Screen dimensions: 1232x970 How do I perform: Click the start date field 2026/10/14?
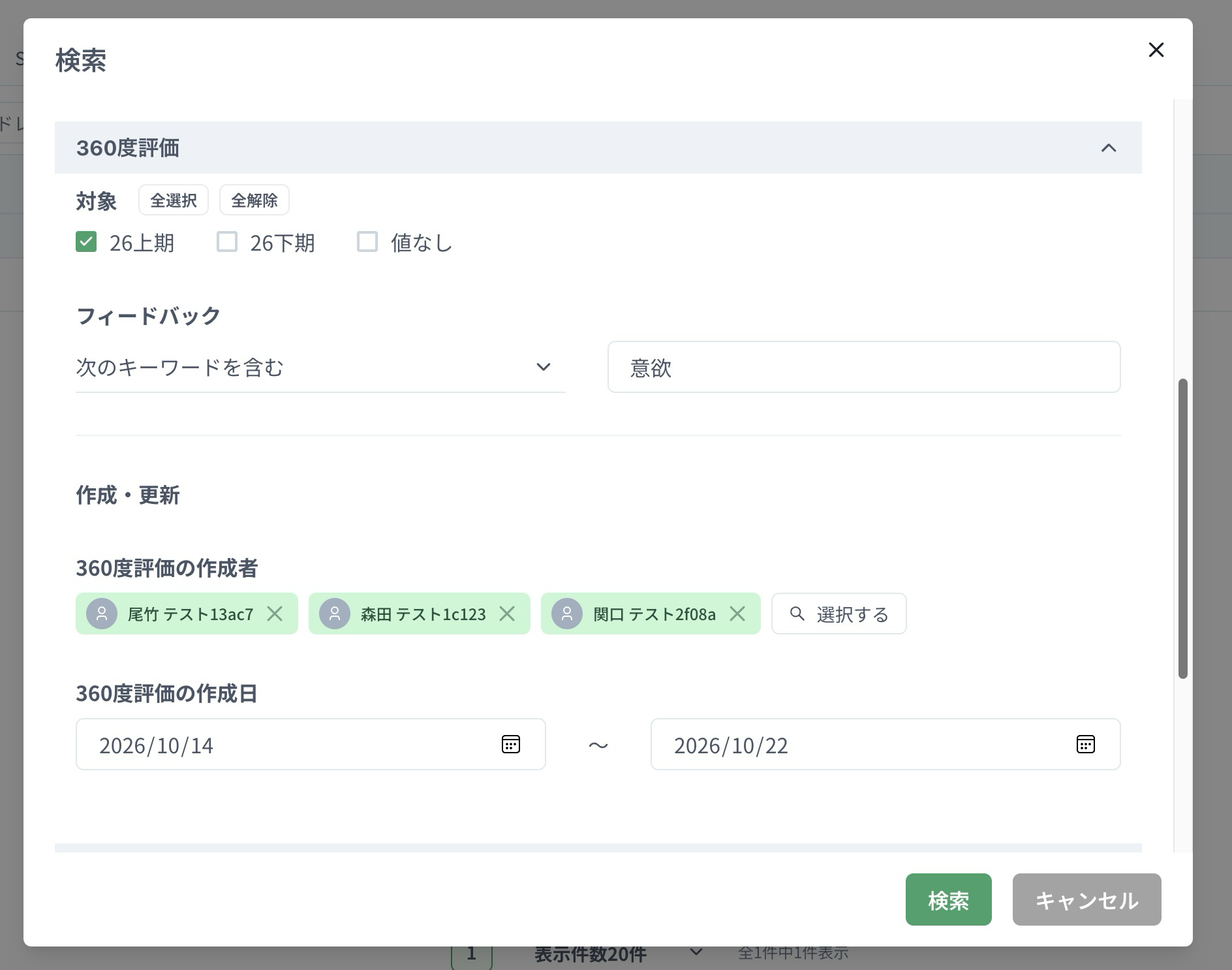(x=311, y=744)
